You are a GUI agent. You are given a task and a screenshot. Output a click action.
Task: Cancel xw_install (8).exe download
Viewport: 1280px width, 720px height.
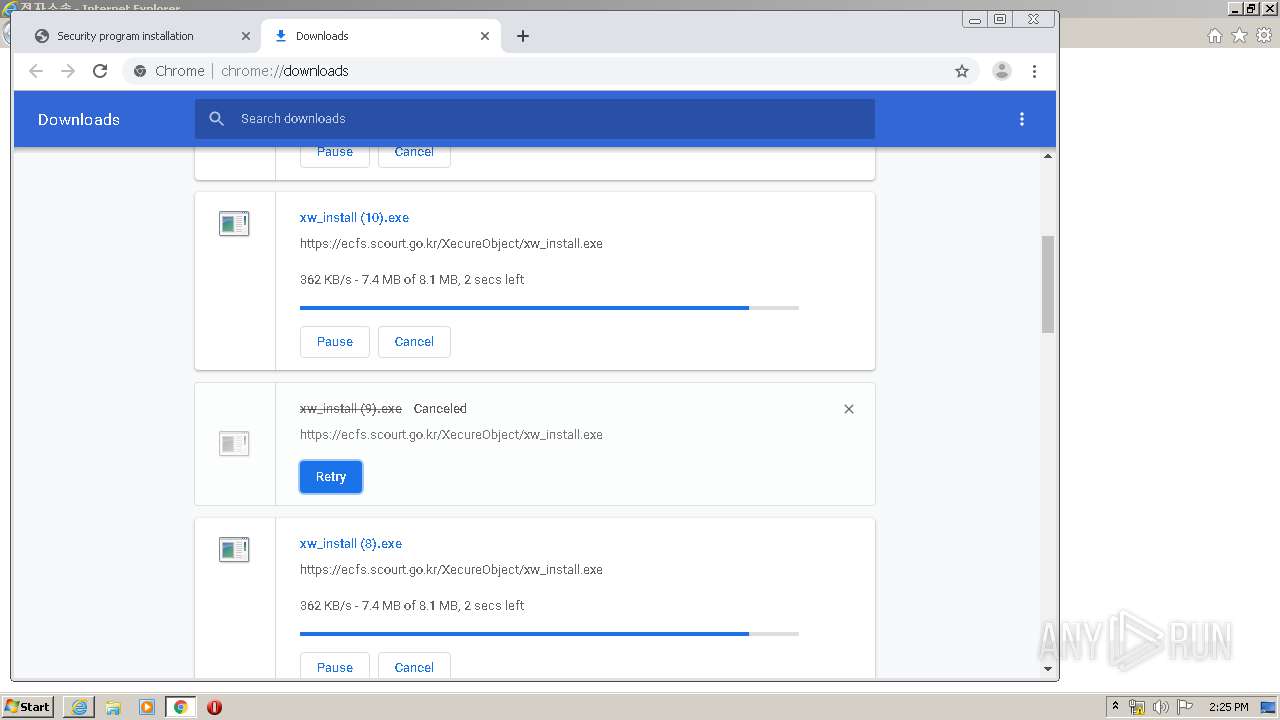click(x=414, y=667)
